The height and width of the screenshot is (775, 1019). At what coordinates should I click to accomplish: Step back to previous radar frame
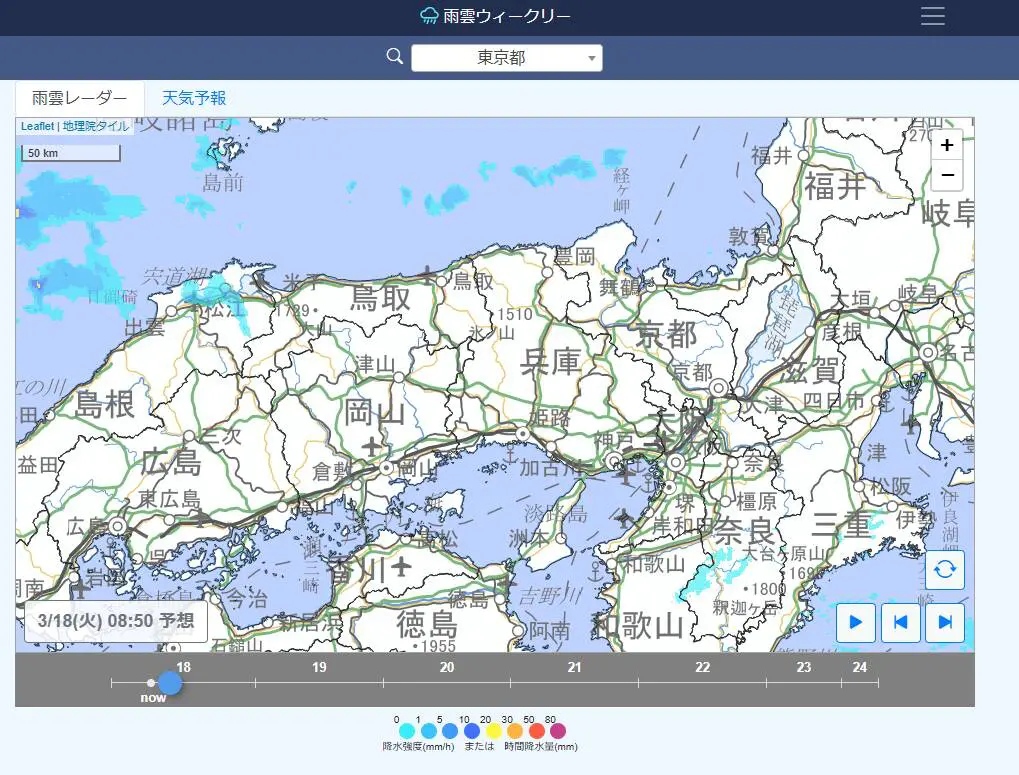(900, 622)
